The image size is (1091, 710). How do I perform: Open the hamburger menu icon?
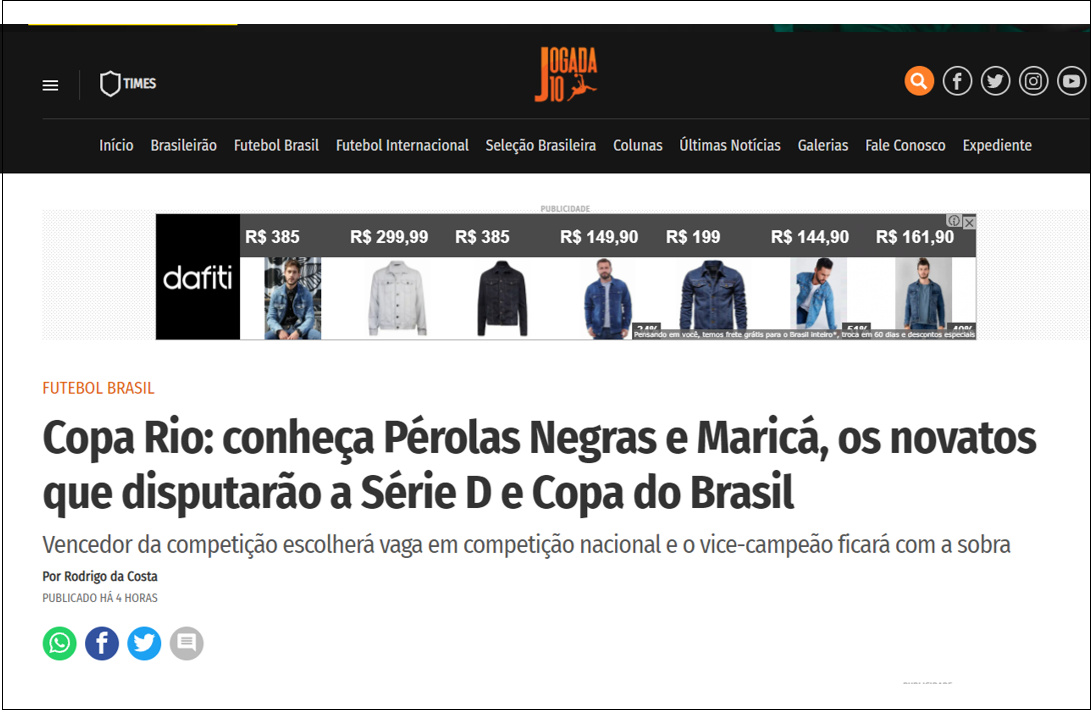(50, 85)
